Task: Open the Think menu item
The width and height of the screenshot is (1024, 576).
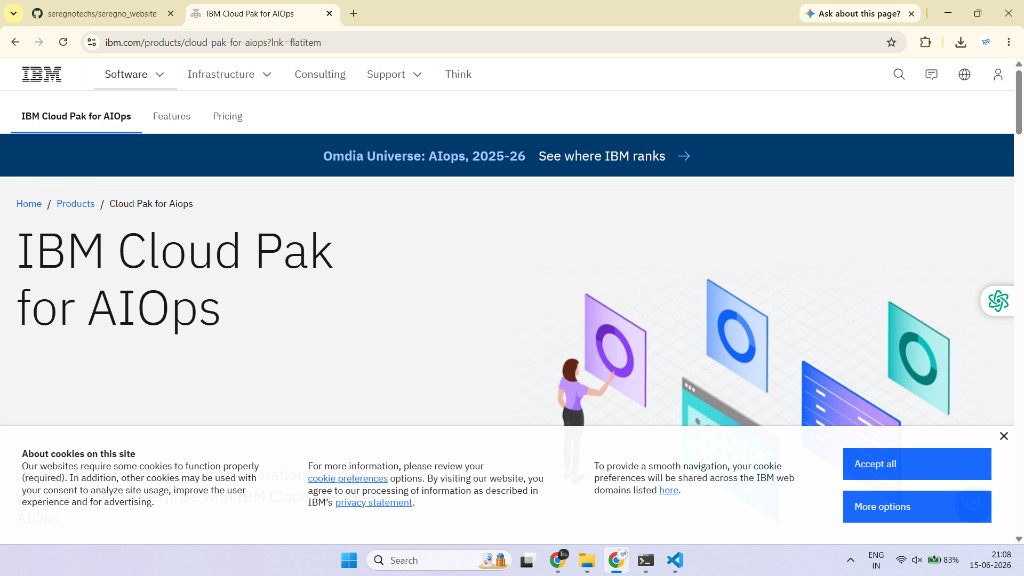Action: 458,74
